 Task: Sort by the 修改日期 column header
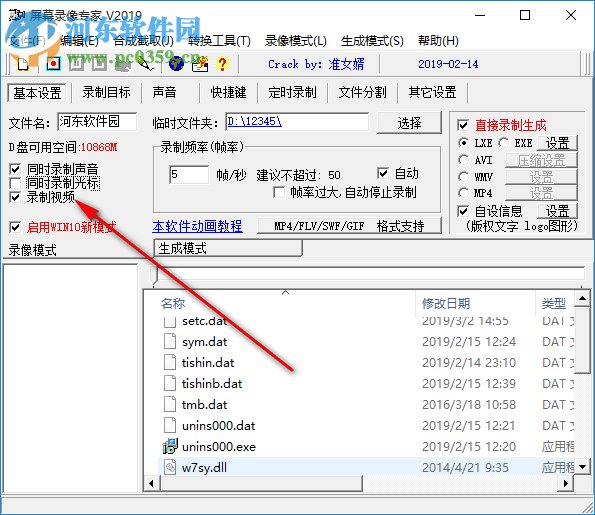click(446, 303)
